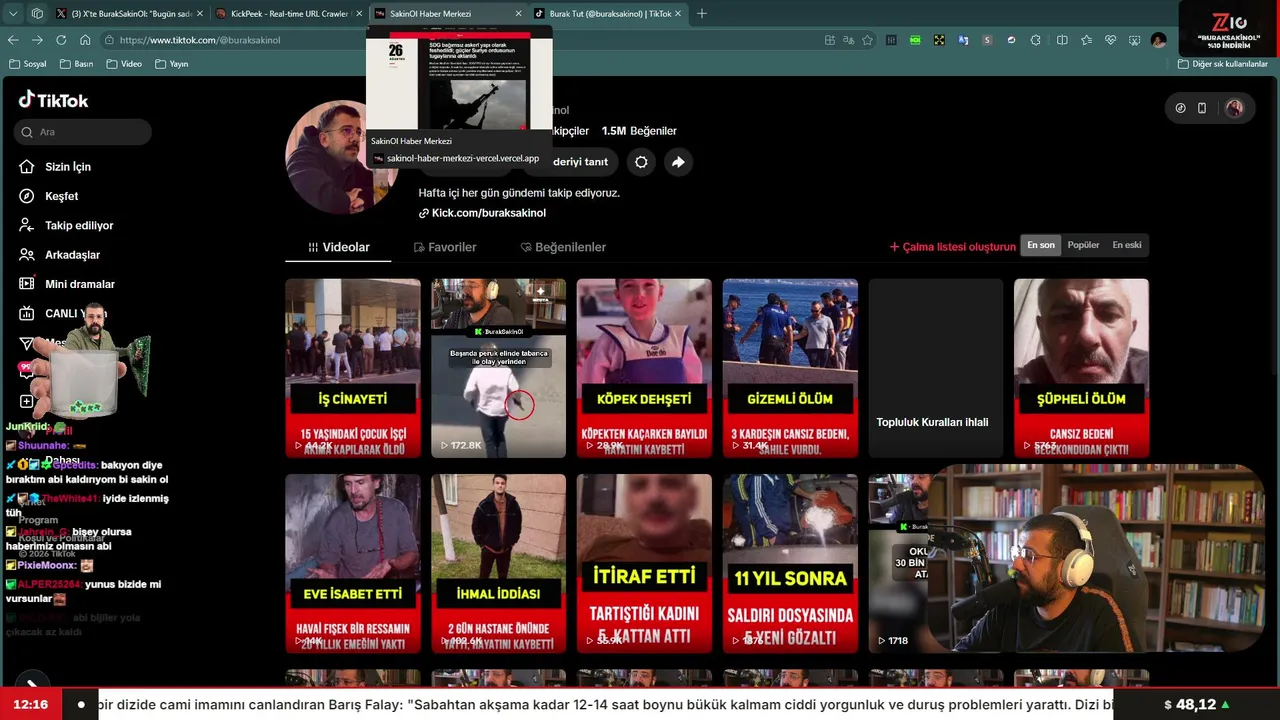1280x720 pixels.
Task: Open Diğer sık kullanılanlar bookmarks folder
Action: click(x=1222, y=64)
